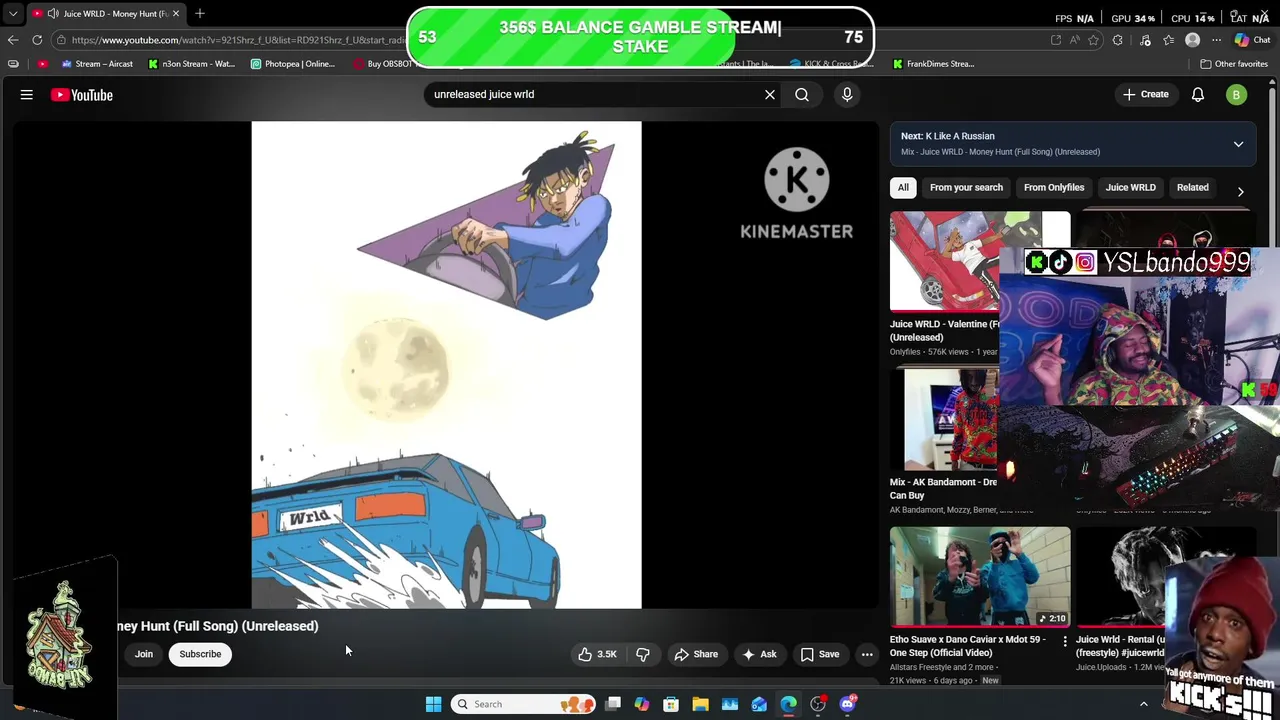Screen dimensions: 1280x720
Task: Select the 'All' filter chip
Action: [903, 188]
